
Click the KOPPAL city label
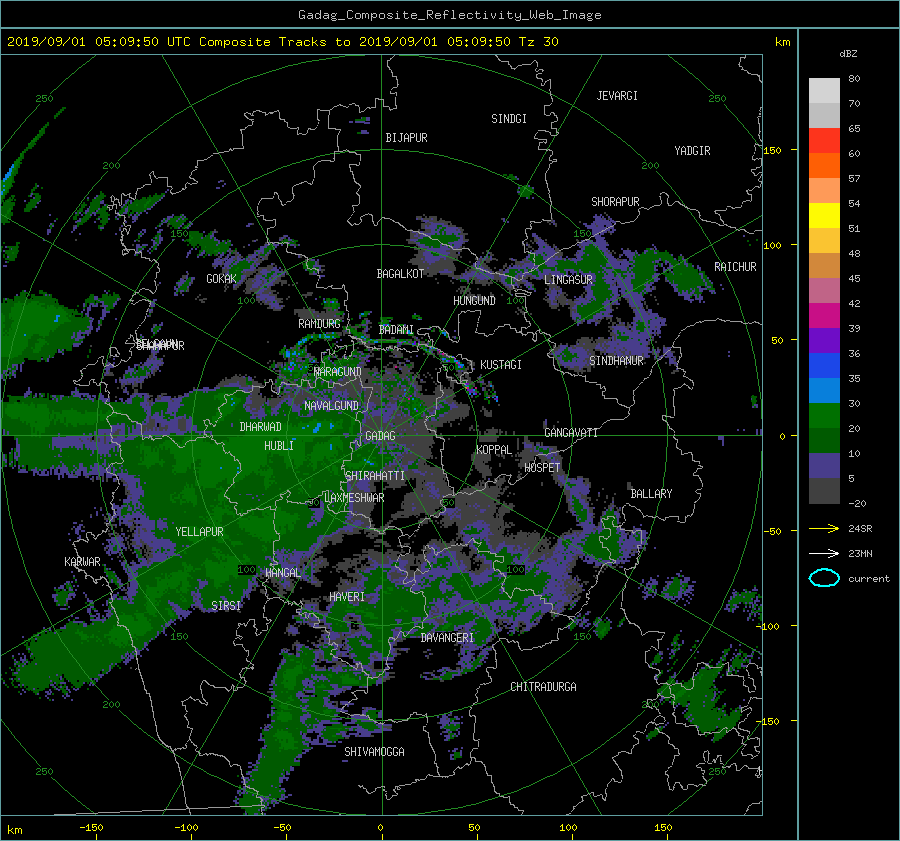coord(494,450)
